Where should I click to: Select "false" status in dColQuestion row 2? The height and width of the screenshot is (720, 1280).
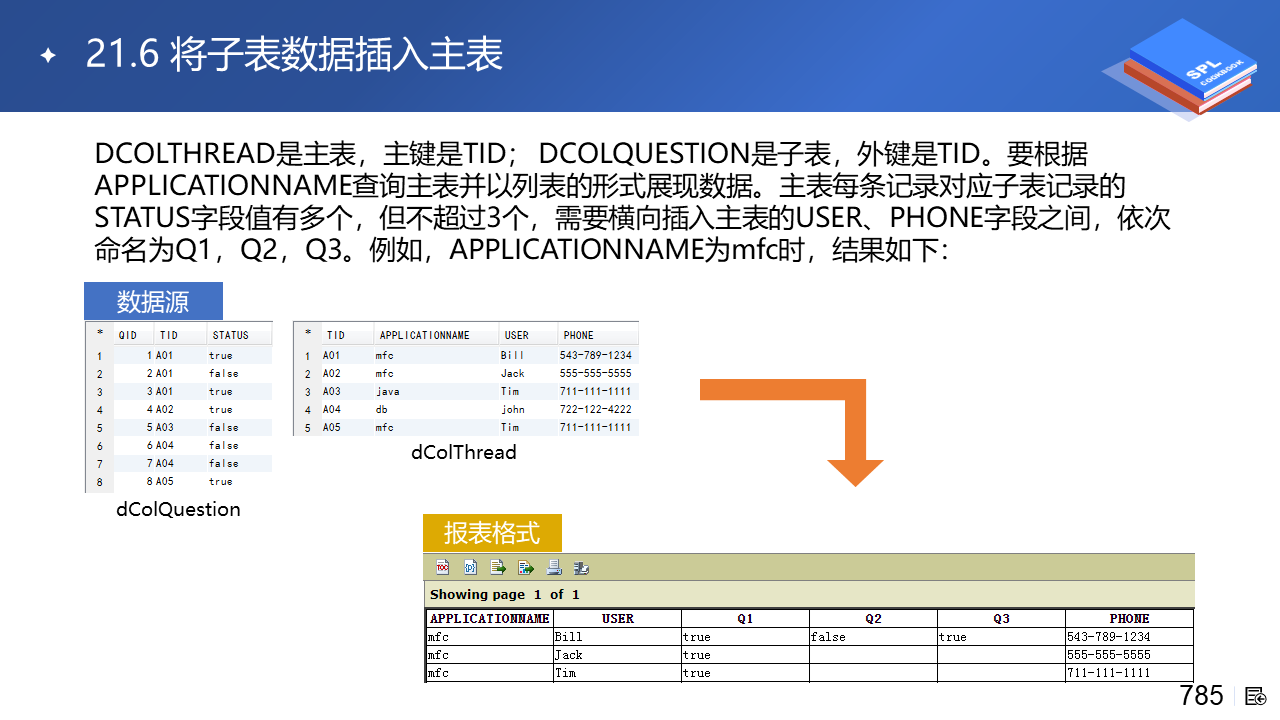(224, 373)
